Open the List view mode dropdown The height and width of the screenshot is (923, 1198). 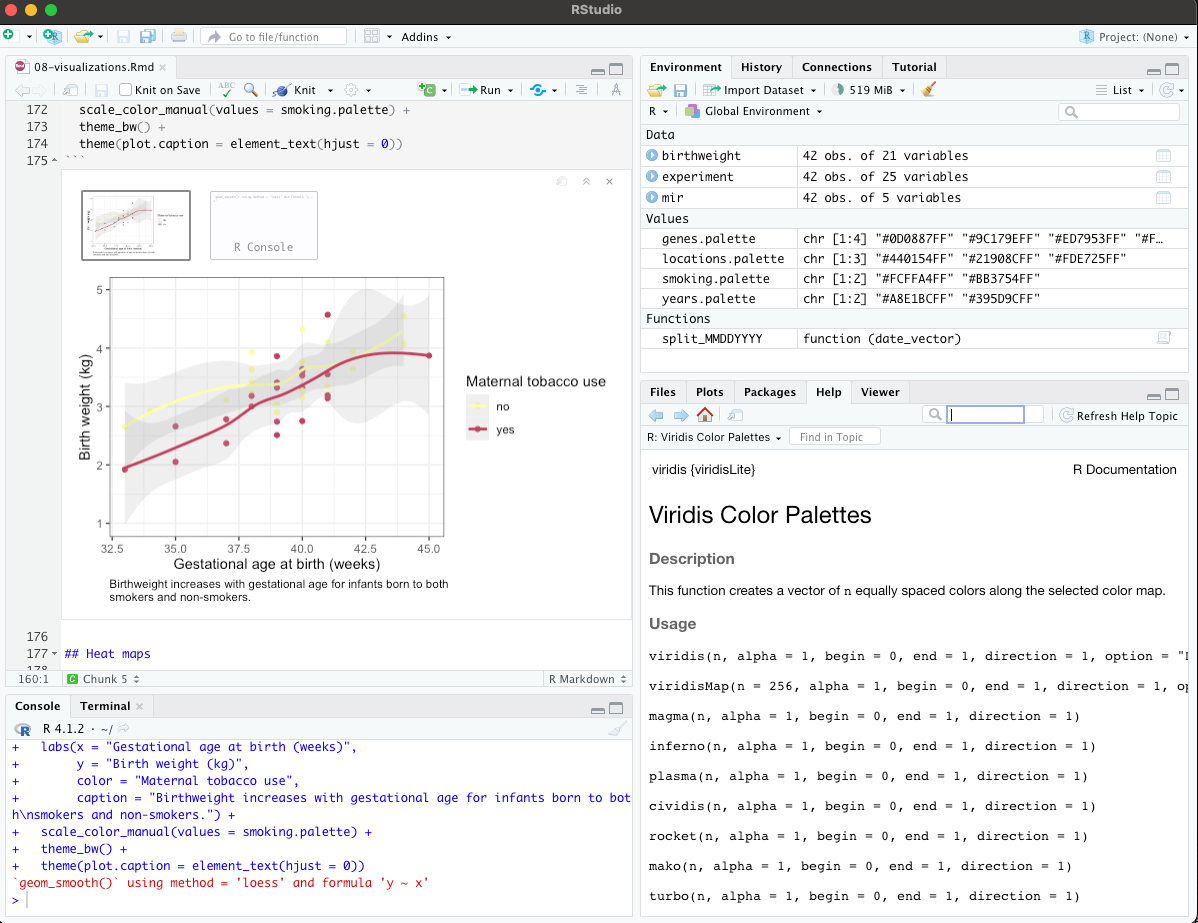[x=1120, y=89]
